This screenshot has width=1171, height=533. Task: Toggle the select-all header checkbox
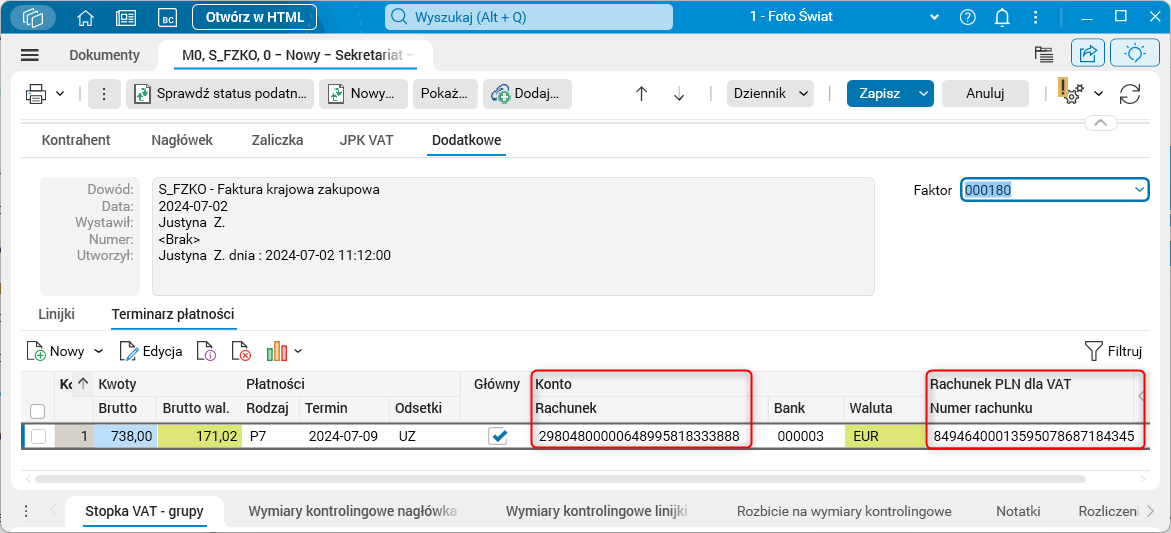point(38,411)
